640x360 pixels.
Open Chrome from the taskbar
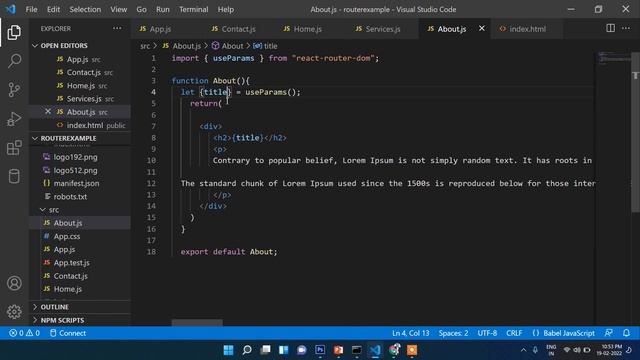[x=394, y=350]
